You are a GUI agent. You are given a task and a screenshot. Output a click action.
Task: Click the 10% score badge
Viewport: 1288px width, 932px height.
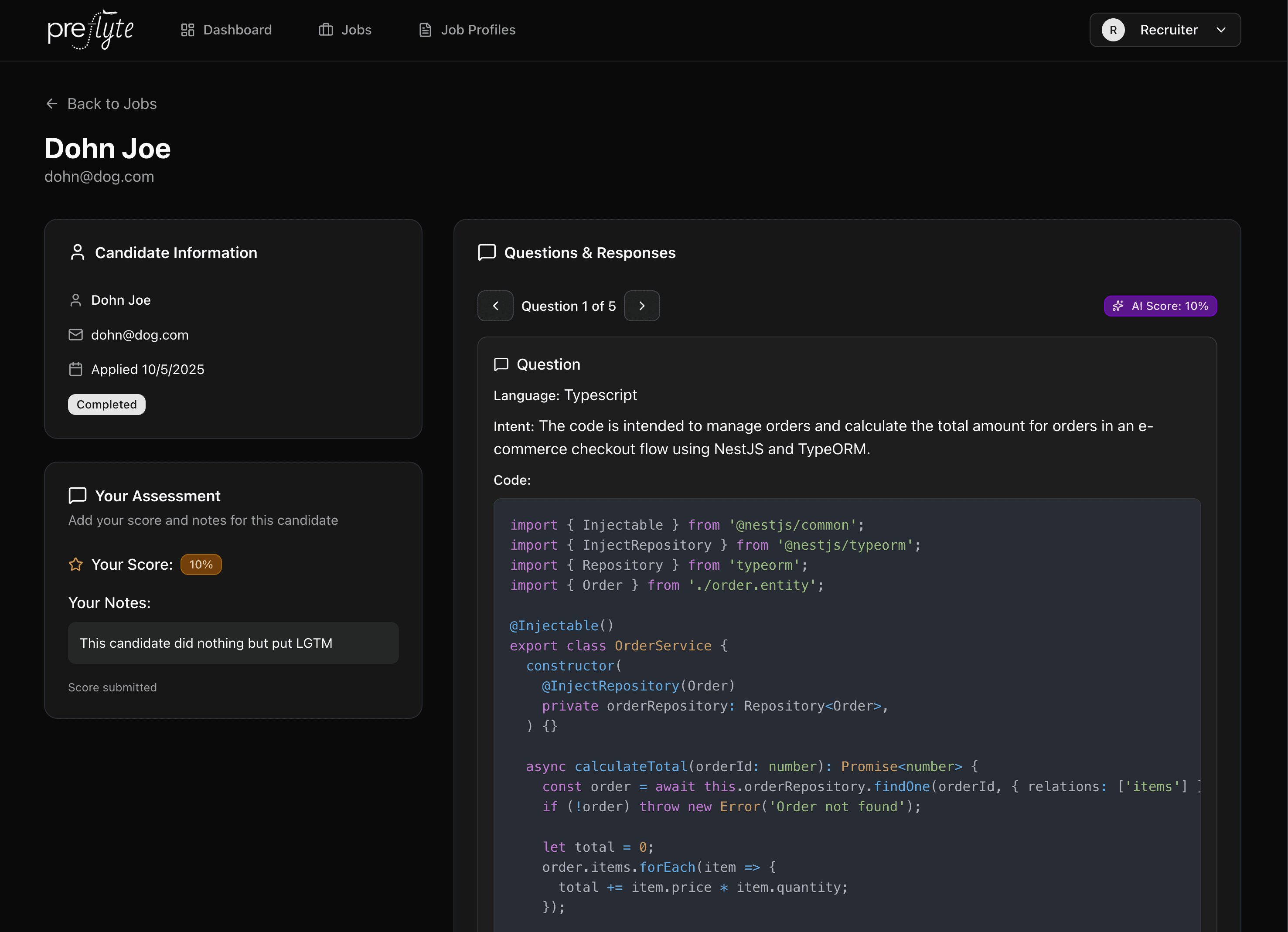201,565
